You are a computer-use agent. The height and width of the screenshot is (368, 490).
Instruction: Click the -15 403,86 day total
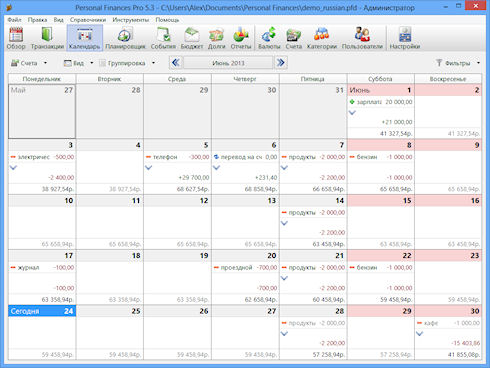point(465,343)
